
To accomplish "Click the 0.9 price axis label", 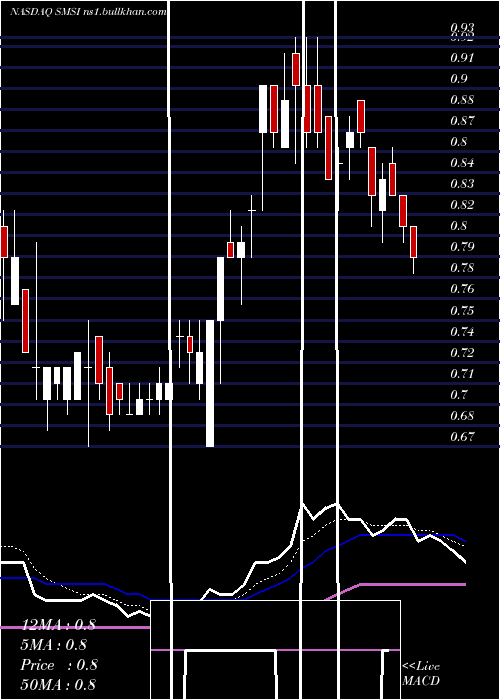I will 459,79.
